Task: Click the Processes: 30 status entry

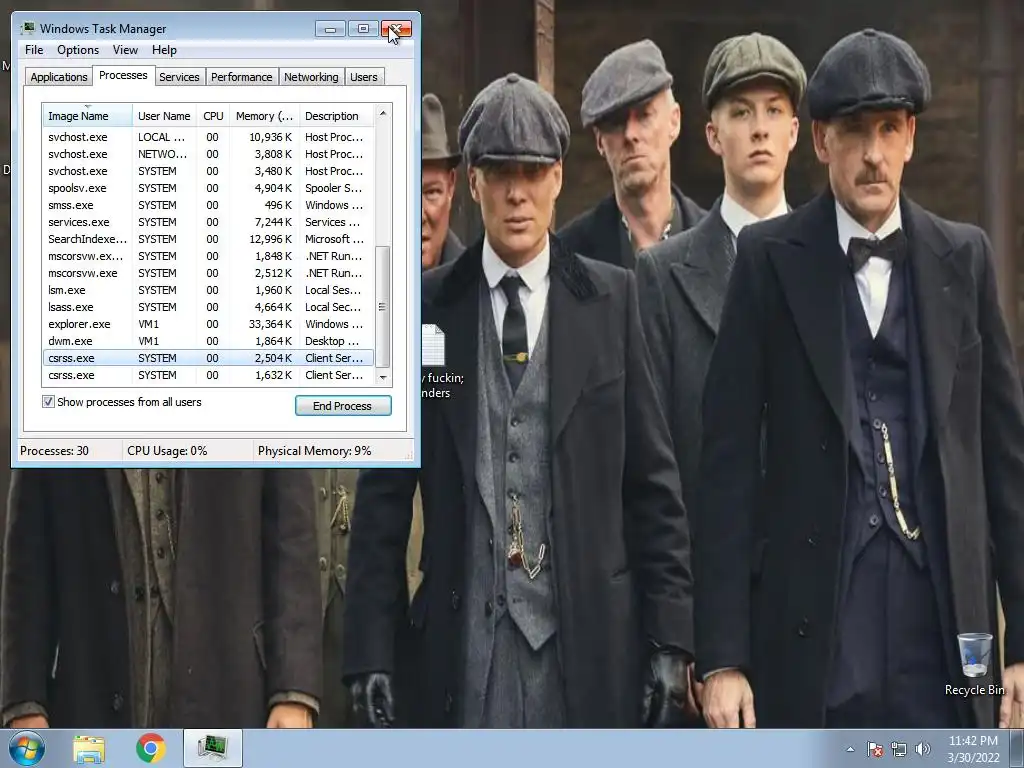Action: click(54, 451)
